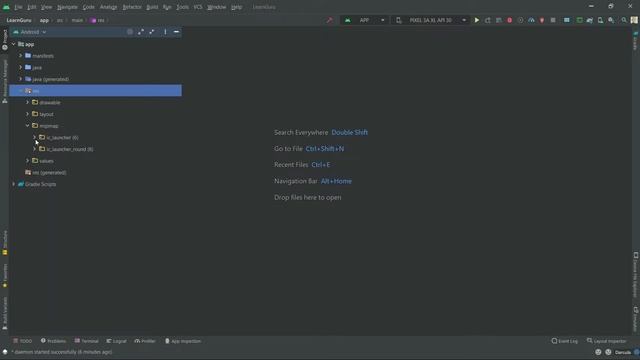Expand the manifests folder arrow
This screenshot has width=640, height=360.
click(20, 56)
